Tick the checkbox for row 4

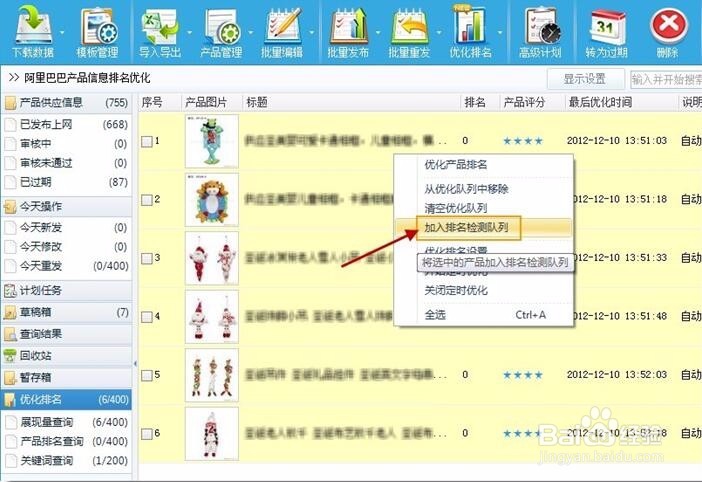click(147, 317)
